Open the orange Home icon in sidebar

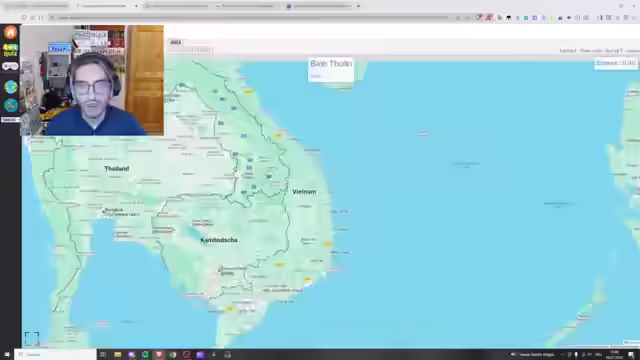pyautogui.click(x=11, y=32)
